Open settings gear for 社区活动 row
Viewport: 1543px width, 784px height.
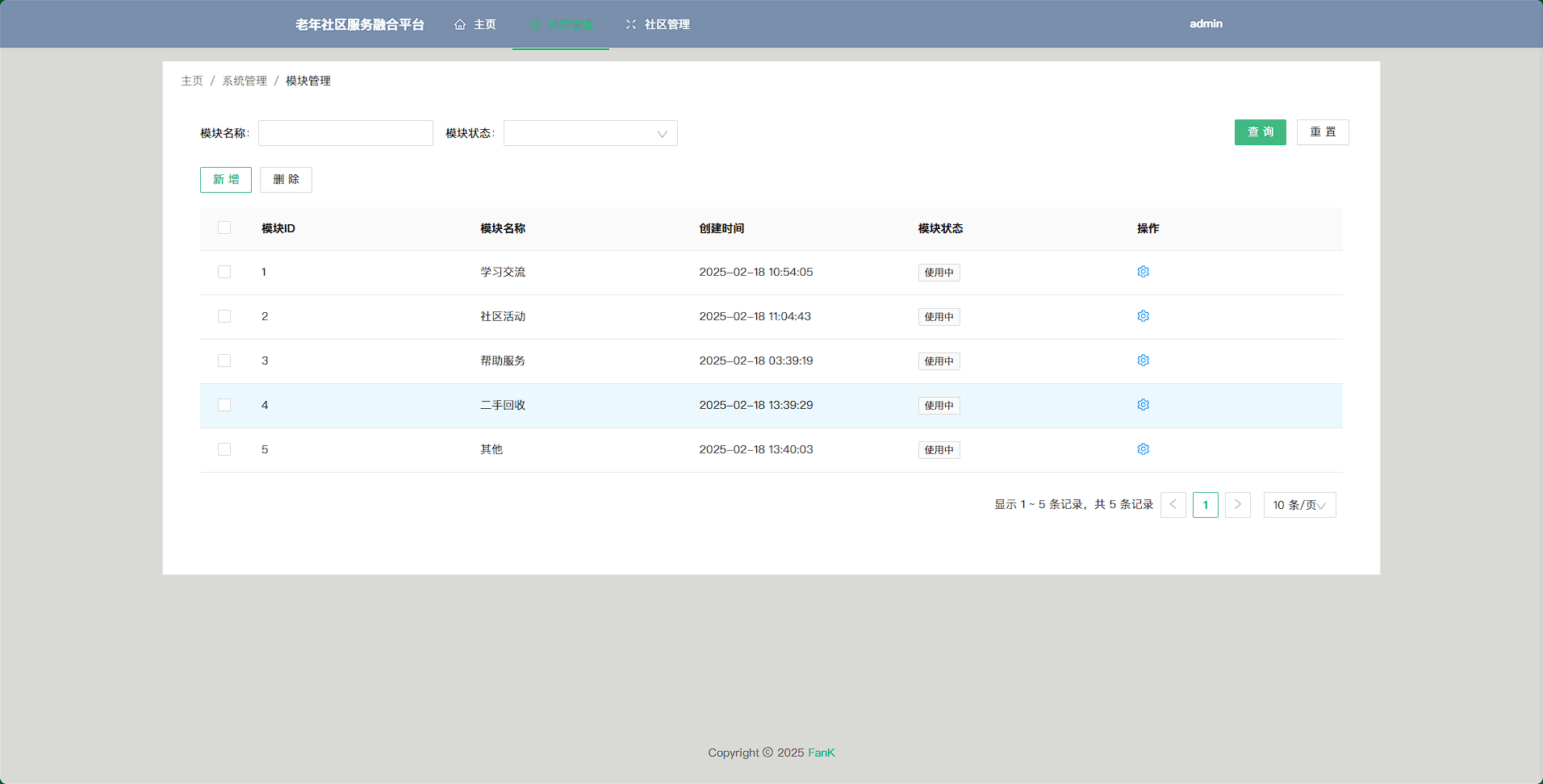1143,316
